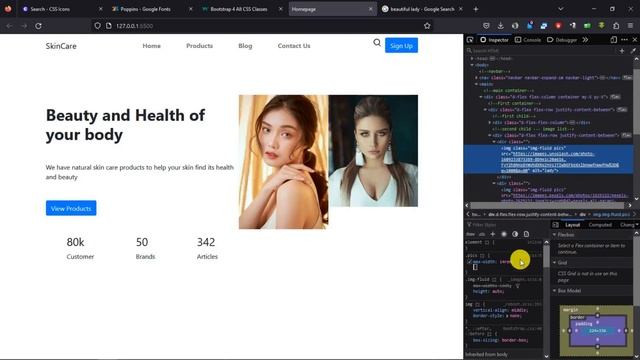The height and width of the screenshot is (360, 640).
Task: Select the highlighted img element row in markup
Action: (x=549, y=159)
